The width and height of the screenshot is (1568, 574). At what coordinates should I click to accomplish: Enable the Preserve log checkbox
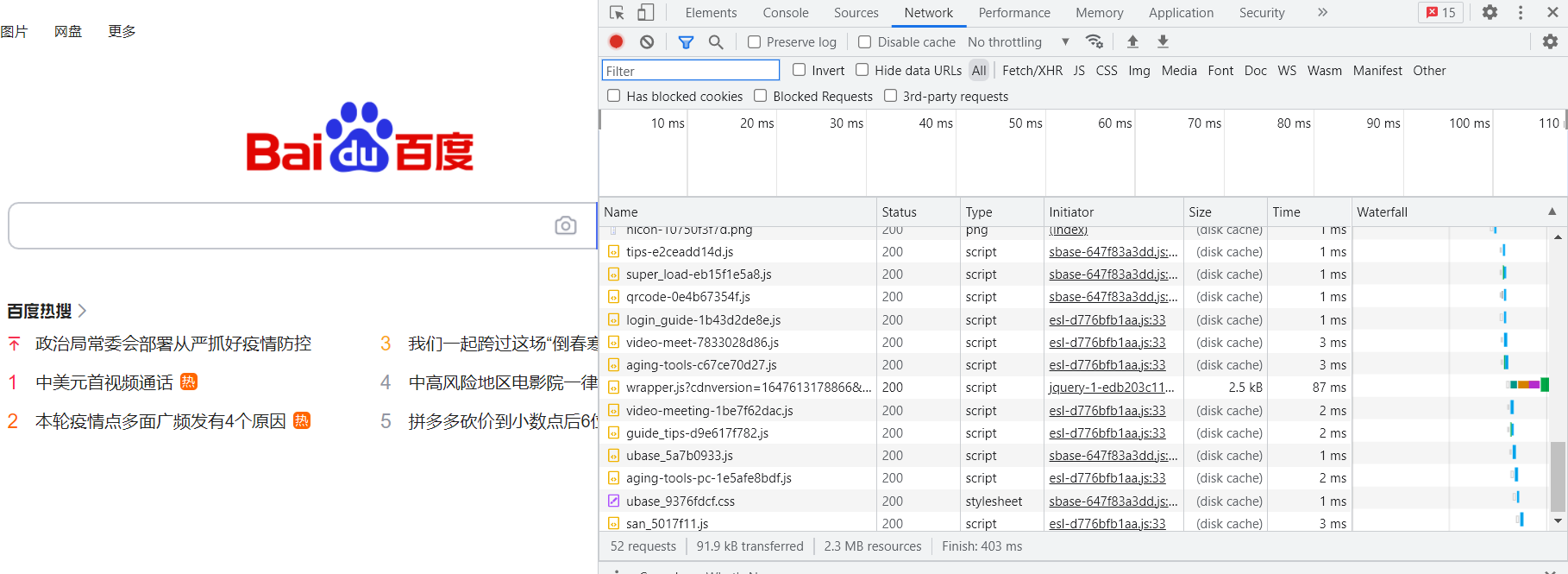pos(754,41)
